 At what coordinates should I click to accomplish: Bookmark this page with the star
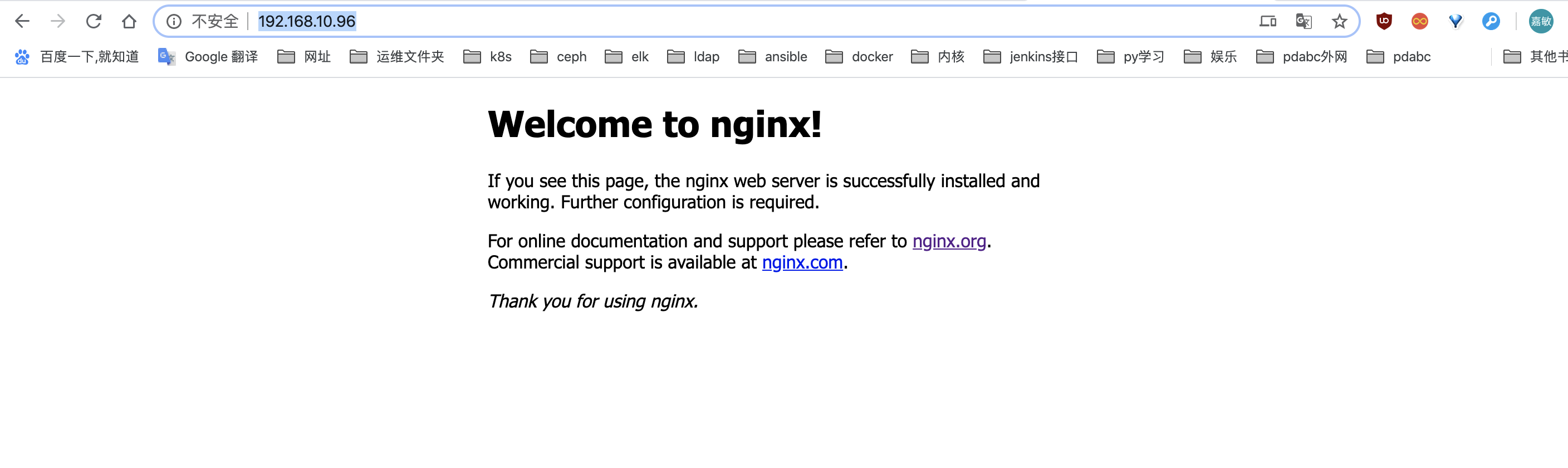[x=1339, y=20]
